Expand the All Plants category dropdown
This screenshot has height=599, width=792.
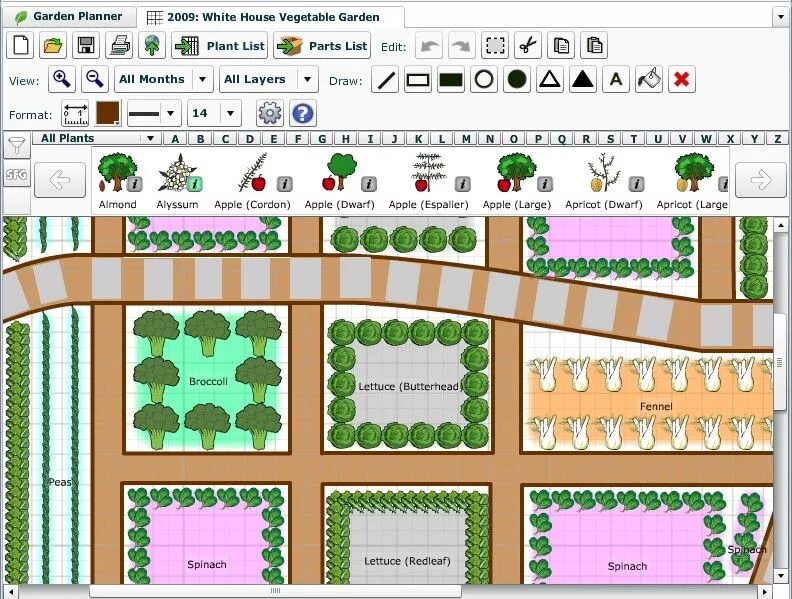97,138
